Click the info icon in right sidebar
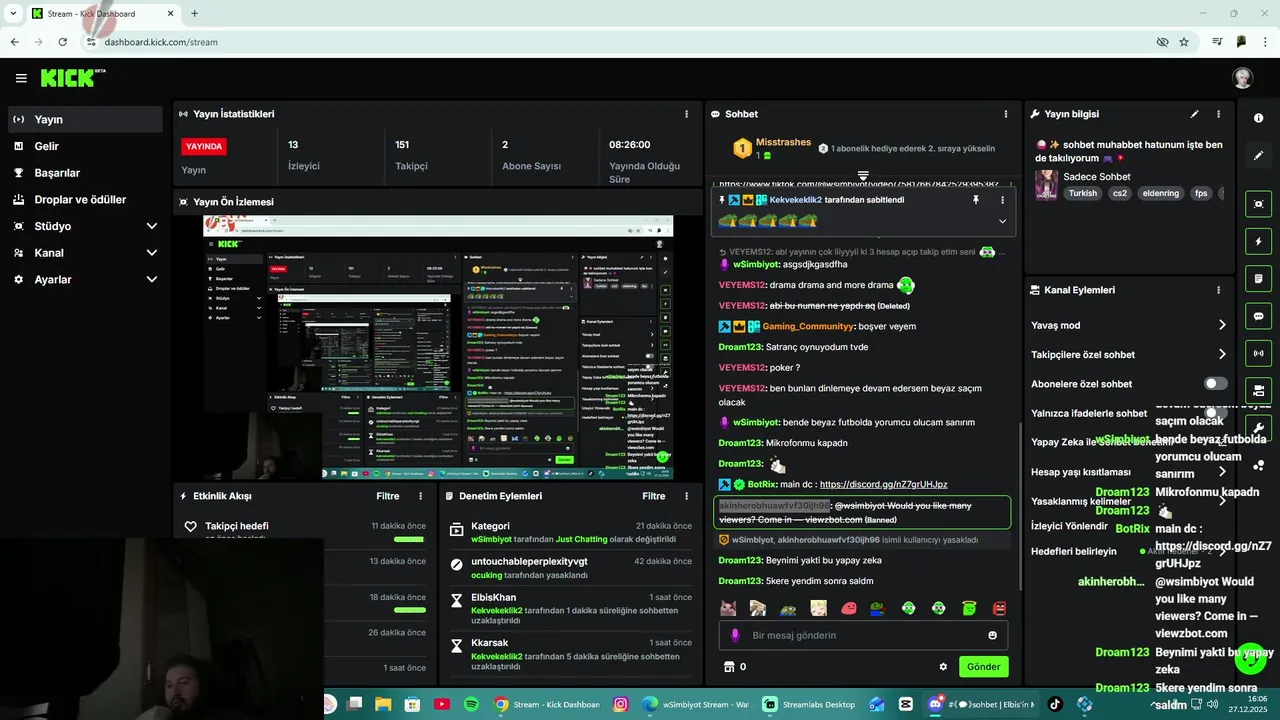This screenshot has width=1280, height=720. tap(1258, 118)
